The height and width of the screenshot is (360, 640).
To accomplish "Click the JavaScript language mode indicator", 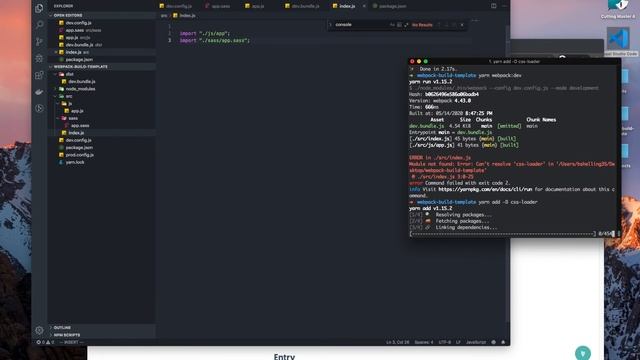I will (x=476, y=342).
